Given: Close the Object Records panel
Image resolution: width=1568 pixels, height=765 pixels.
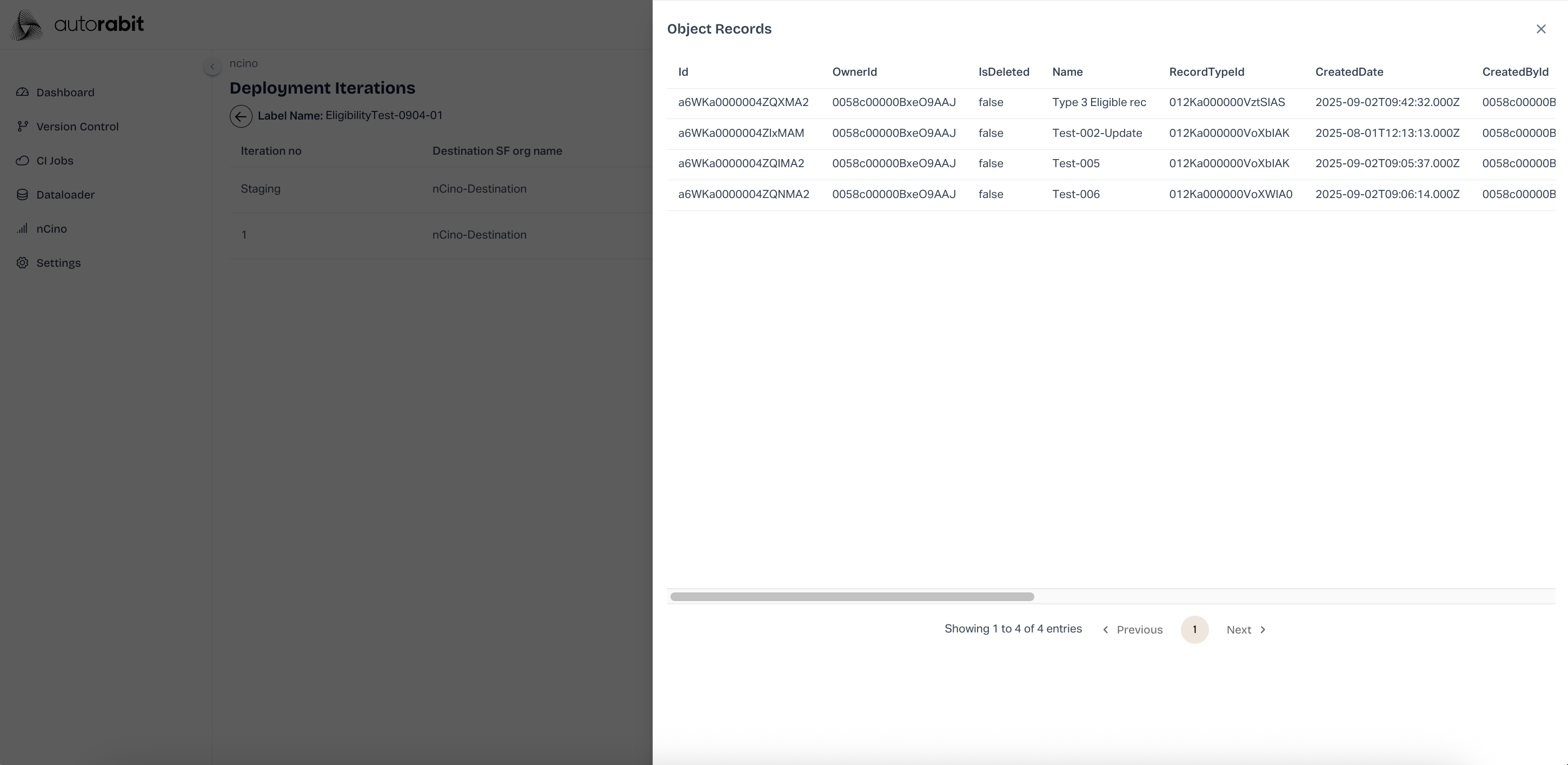Looking at the screenshot, I should coord(1540,29).
